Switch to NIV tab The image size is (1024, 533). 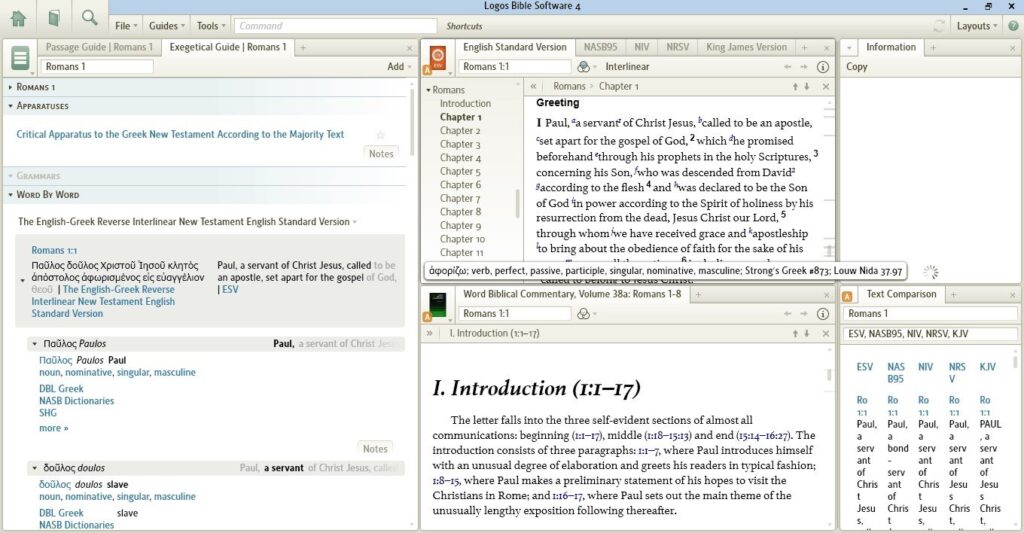pyautogui.click(x=641, y=47)
